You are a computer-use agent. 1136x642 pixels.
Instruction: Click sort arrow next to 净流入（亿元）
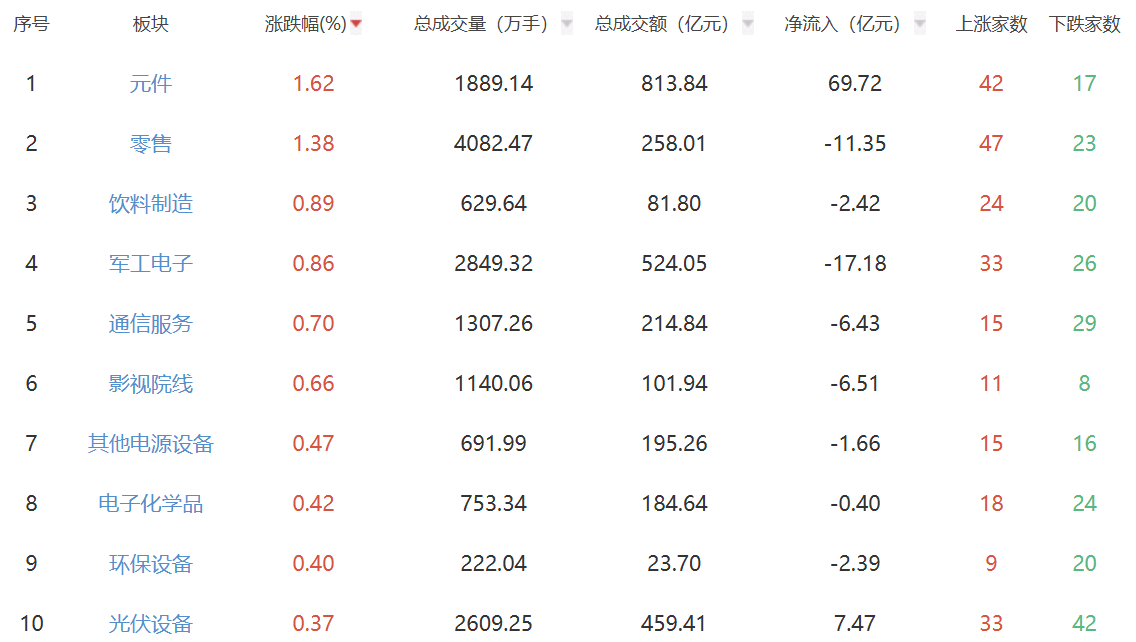[x=920, y=24]
